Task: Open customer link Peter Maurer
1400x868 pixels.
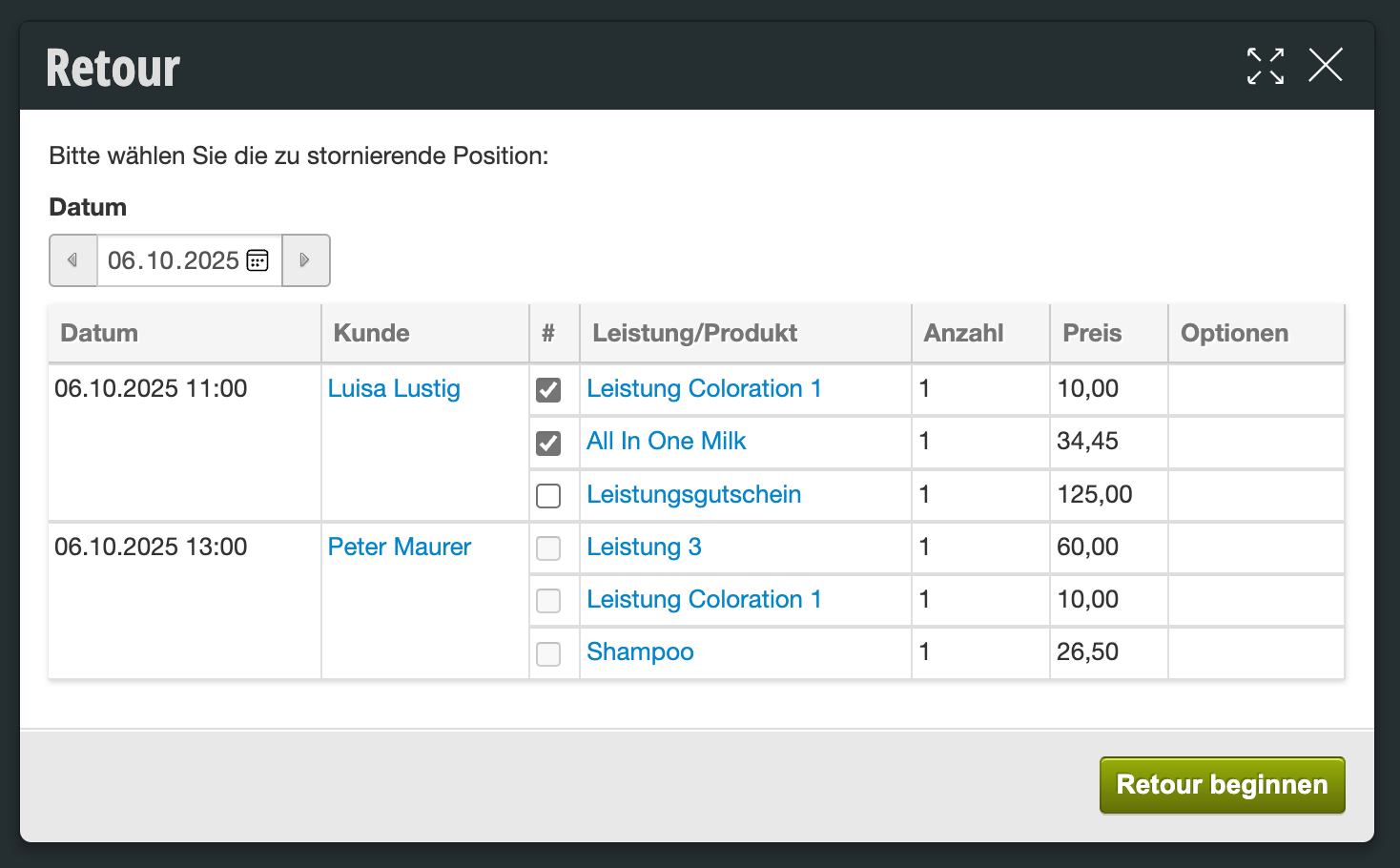Action: click(x=400, y=548)
